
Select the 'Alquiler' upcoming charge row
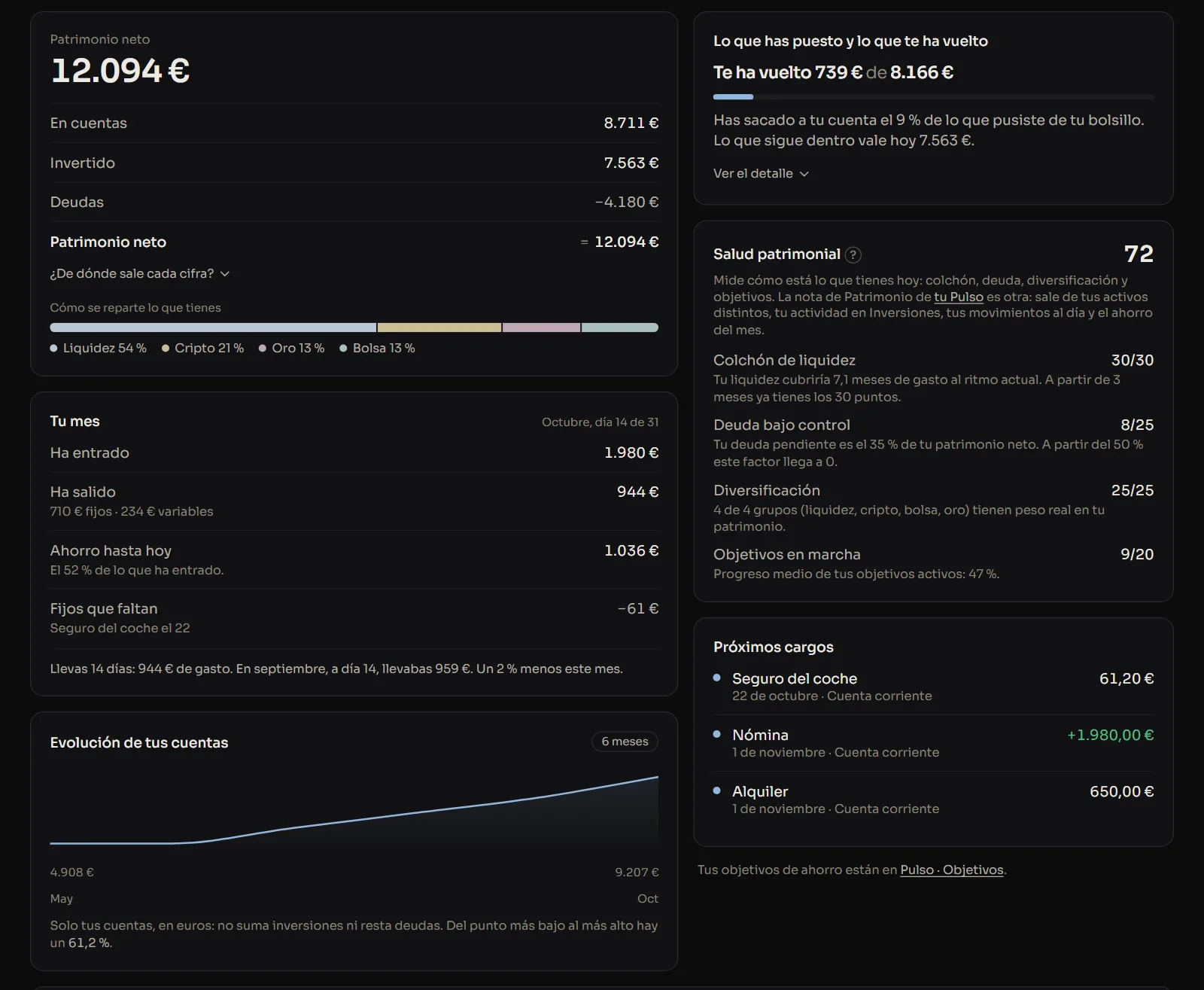point(933,800)
